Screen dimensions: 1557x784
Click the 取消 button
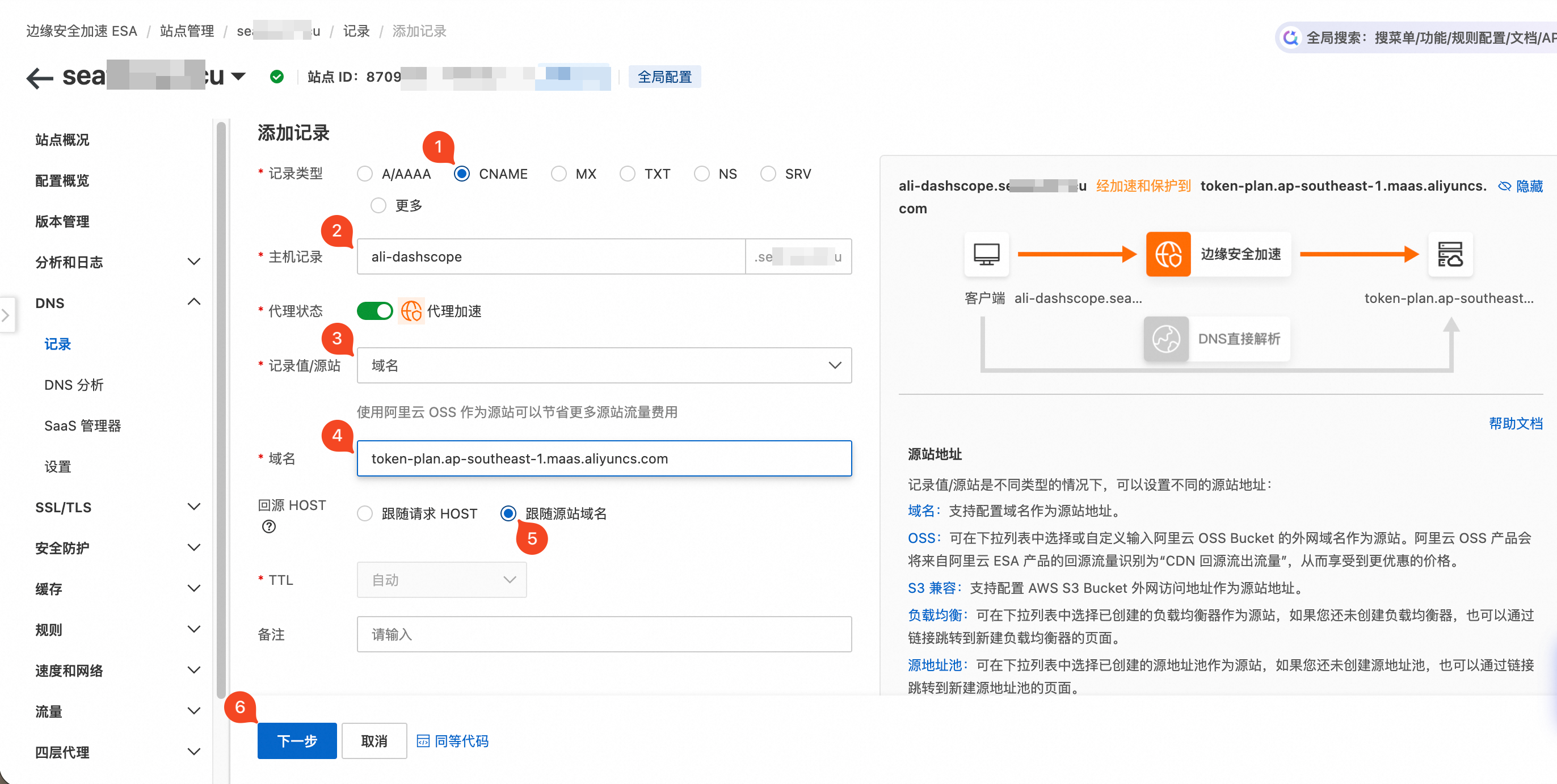coord(373,741)
